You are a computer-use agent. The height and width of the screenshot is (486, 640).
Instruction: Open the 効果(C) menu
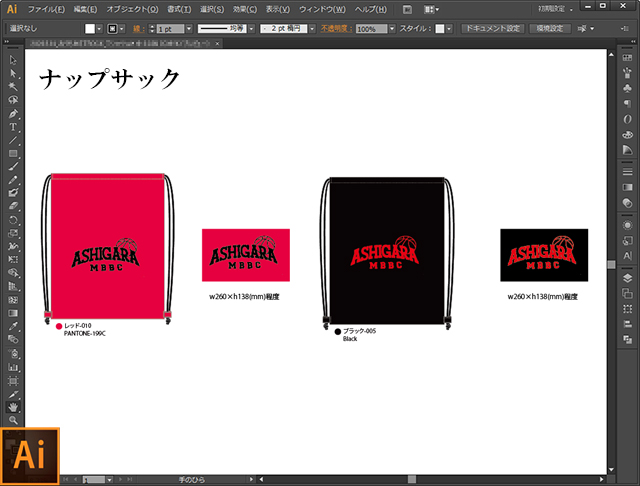coord(244,9)
